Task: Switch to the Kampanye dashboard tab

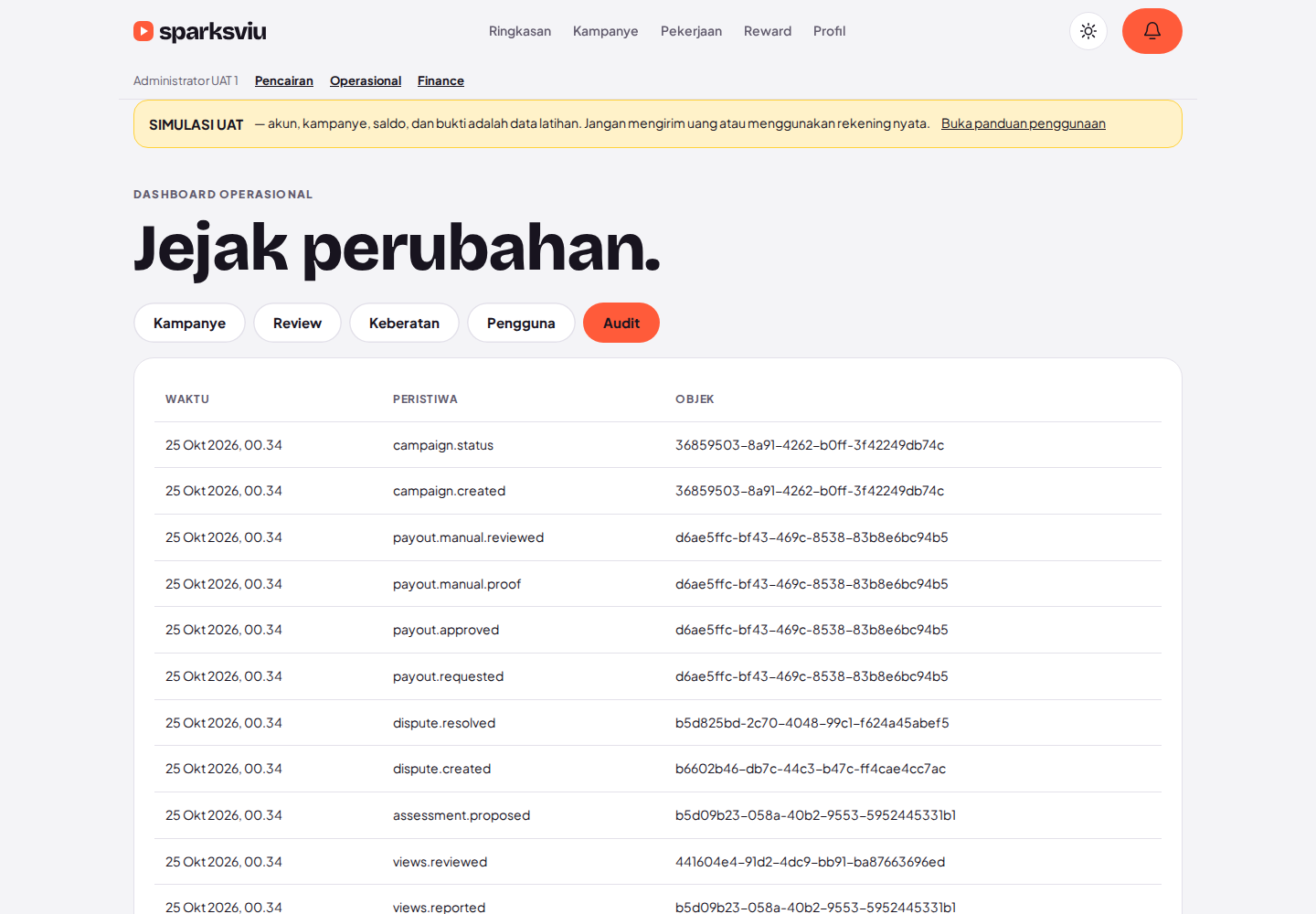Action: 189,323
